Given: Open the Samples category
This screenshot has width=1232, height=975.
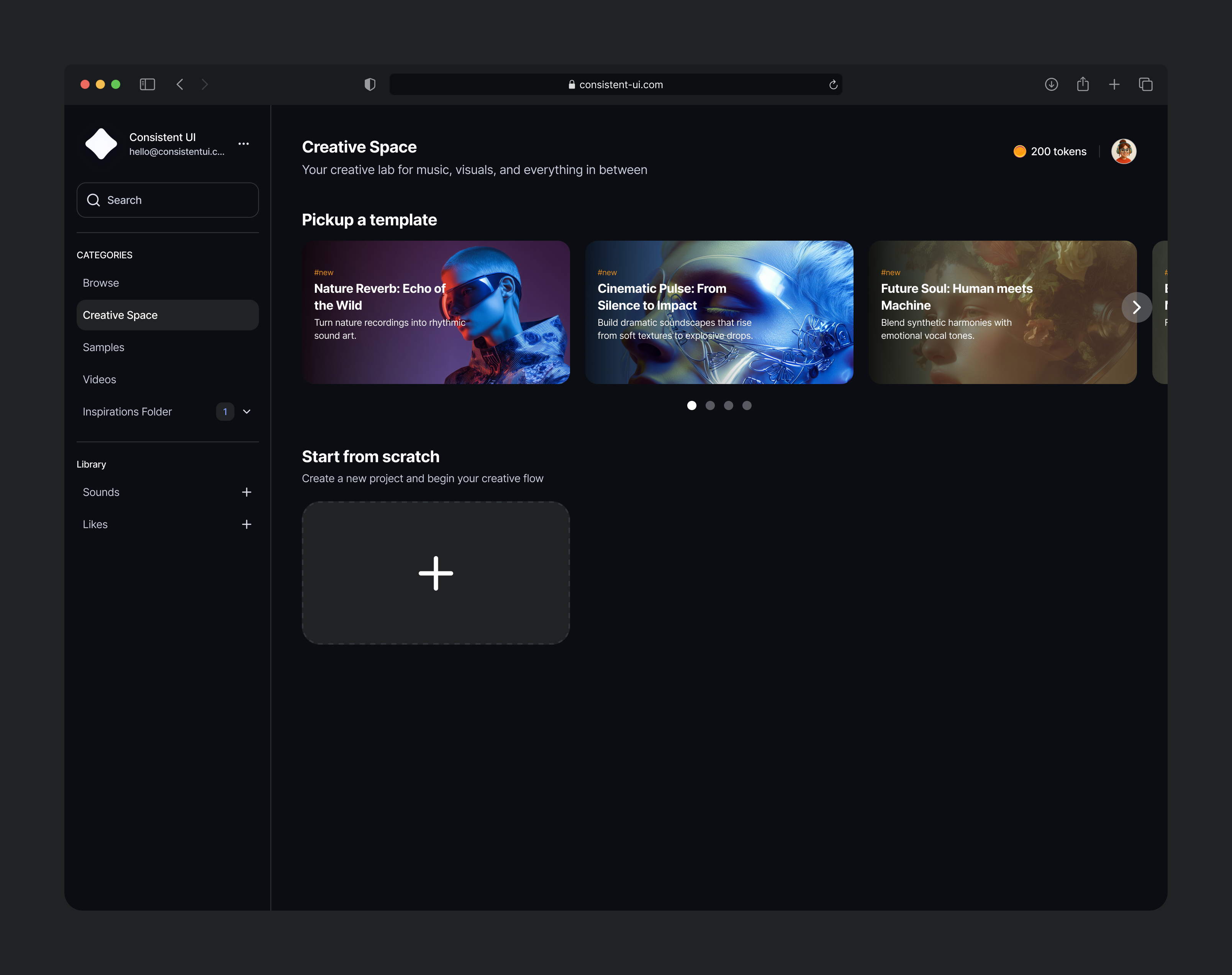Looking at the screenshot, I should point(103,347).
